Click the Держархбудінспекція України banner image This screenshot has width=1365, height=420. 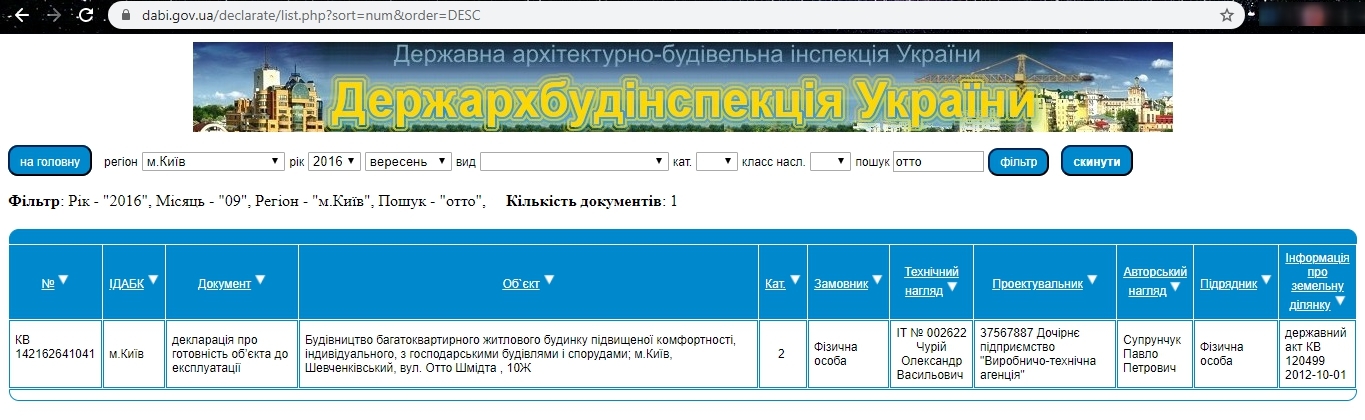click(x=683, y=87)
